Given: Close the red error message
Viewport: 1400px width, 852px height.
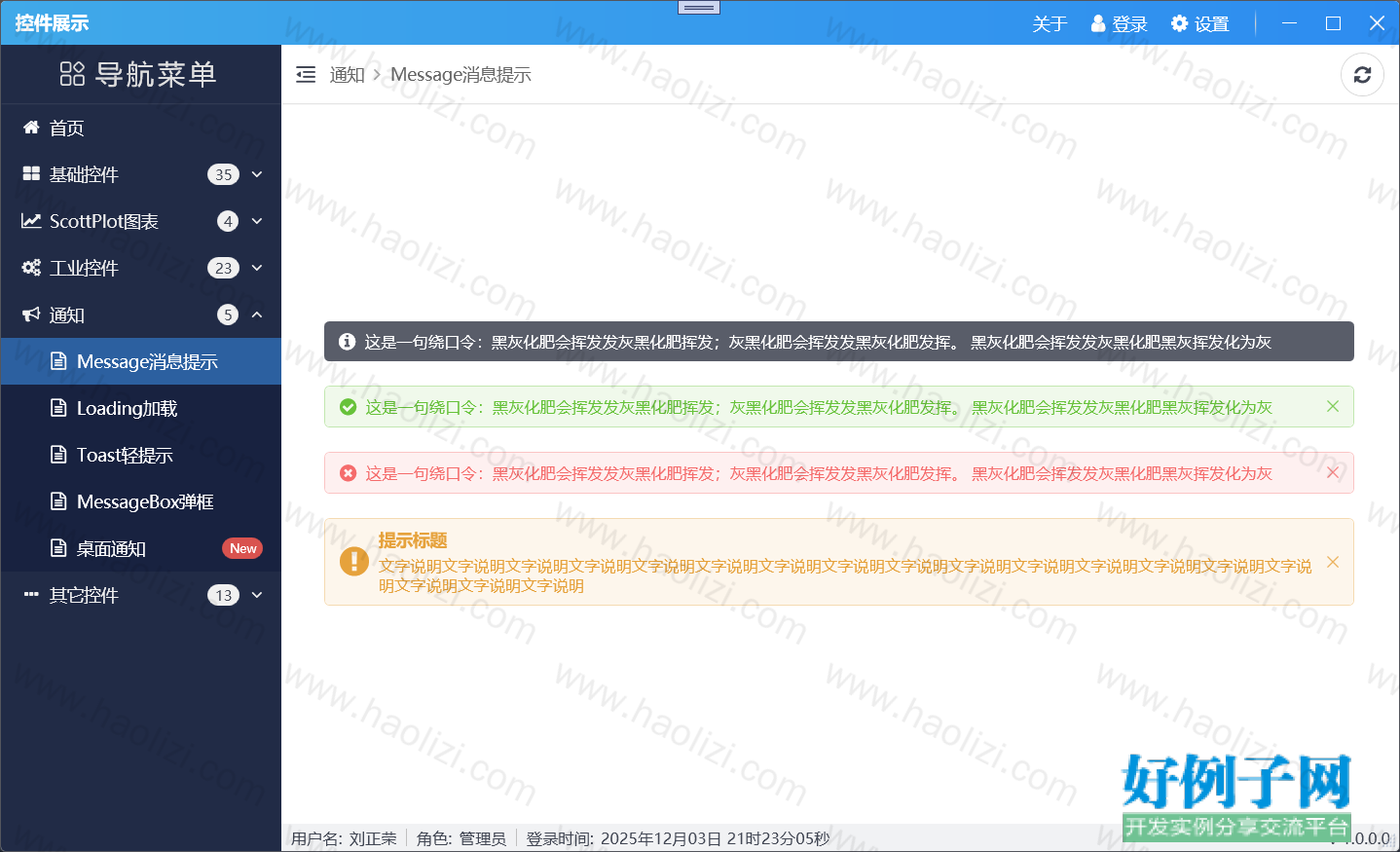Looking at the screenshot, I should [x=1333, y=472].
